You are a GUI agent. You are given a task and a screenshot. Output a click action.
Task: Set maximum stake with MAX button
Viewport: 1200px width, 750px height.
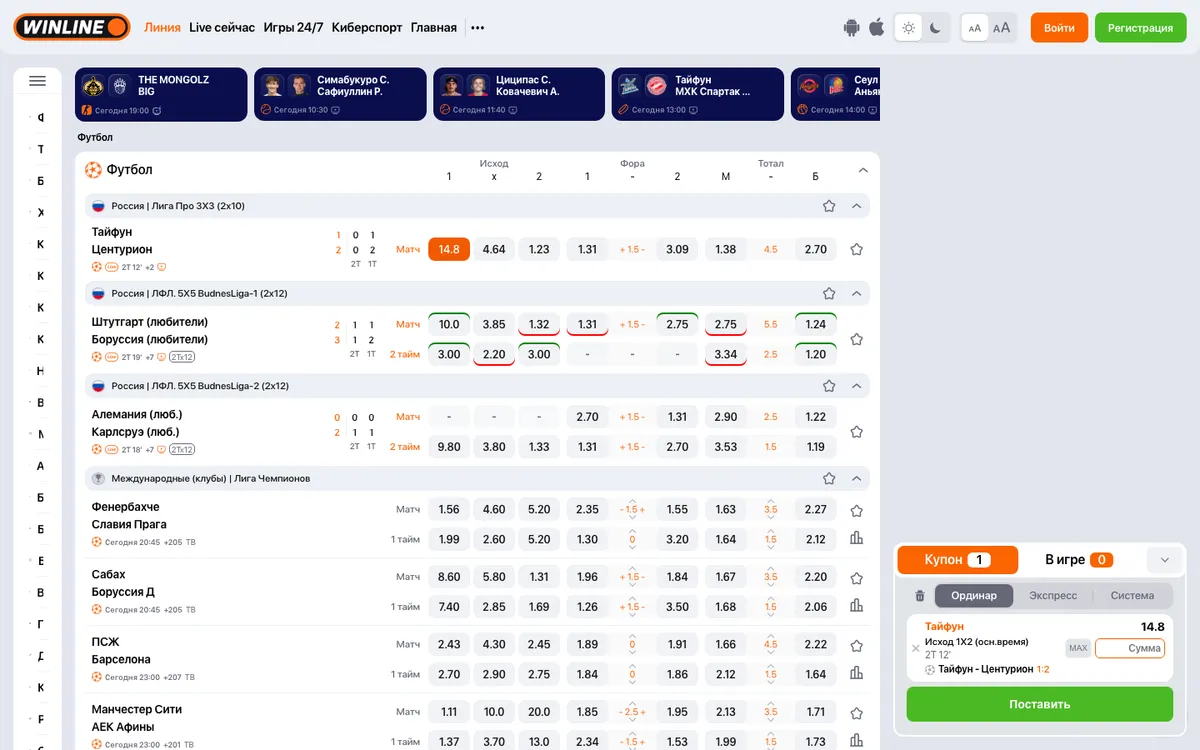1078,648
